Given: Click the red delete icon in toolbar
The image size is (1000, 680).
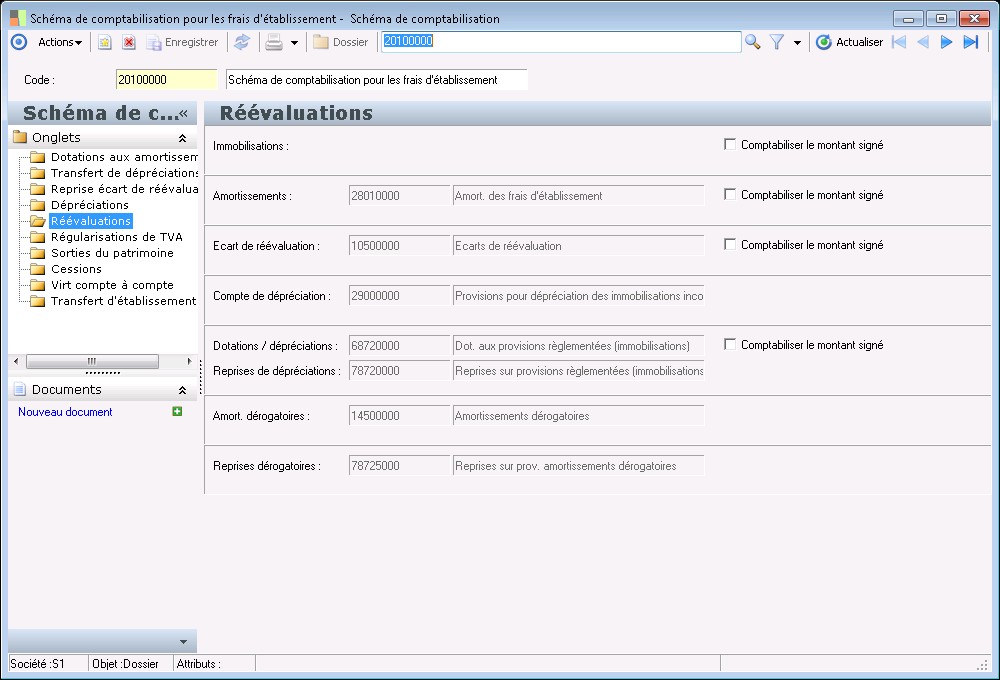Looking at the screenshot, I should 128,42.
